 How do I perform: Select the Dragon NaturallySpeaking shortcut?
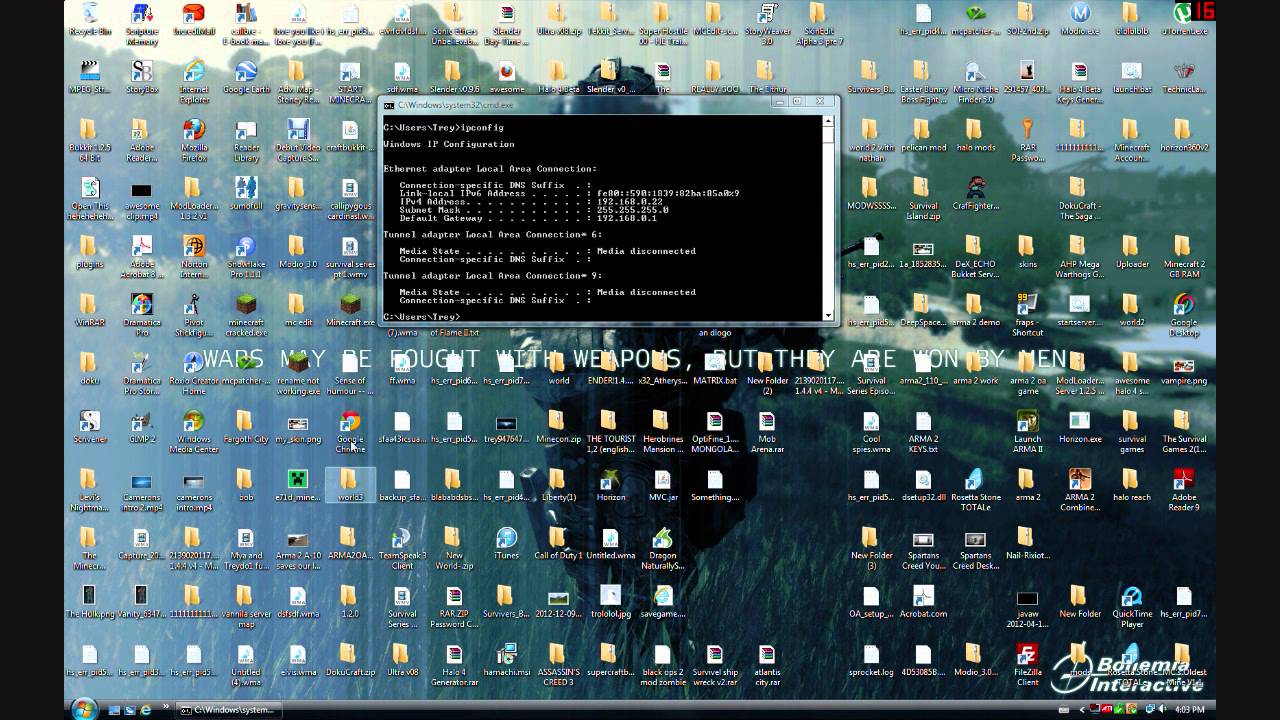click(662, 548)
